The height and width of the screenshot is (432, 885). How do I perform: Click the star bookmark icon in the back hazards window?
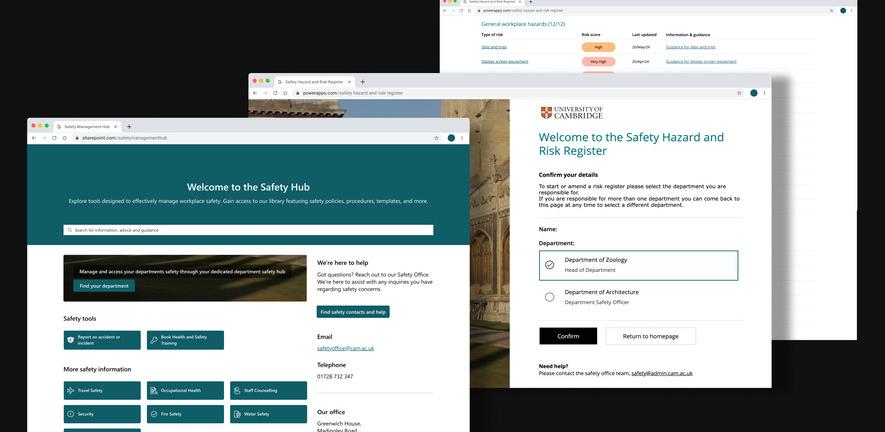click(x=831, y=10)
